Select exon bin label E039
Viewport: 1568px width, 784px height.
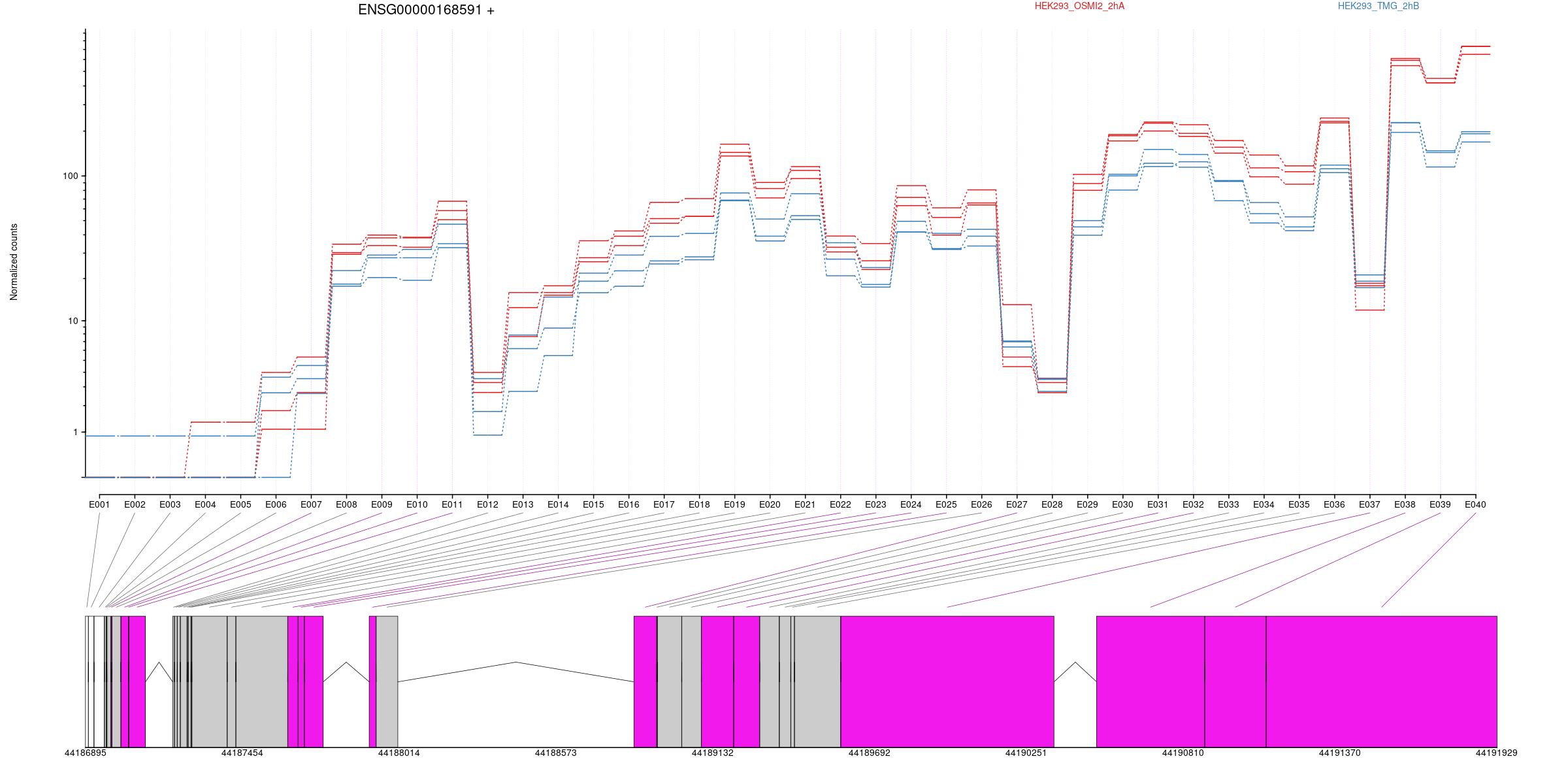(x=1440, y=504)
